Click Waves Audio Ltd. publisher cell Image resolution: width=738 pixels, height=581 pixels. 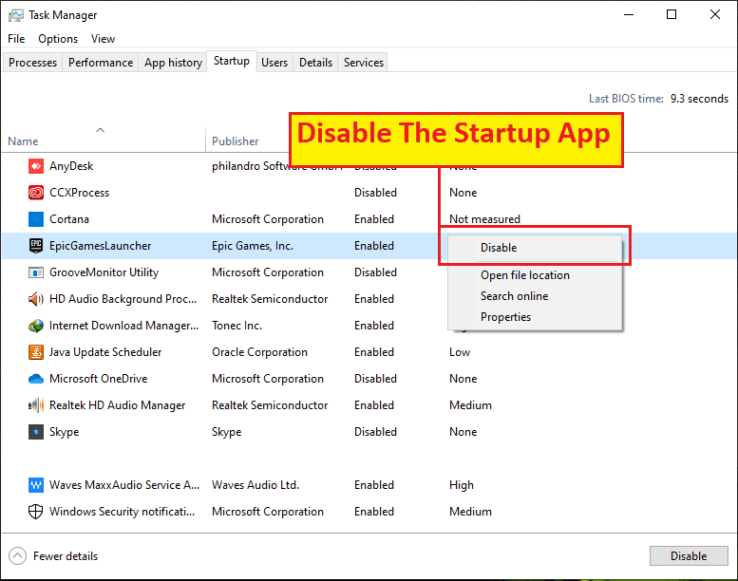[255, 485]
